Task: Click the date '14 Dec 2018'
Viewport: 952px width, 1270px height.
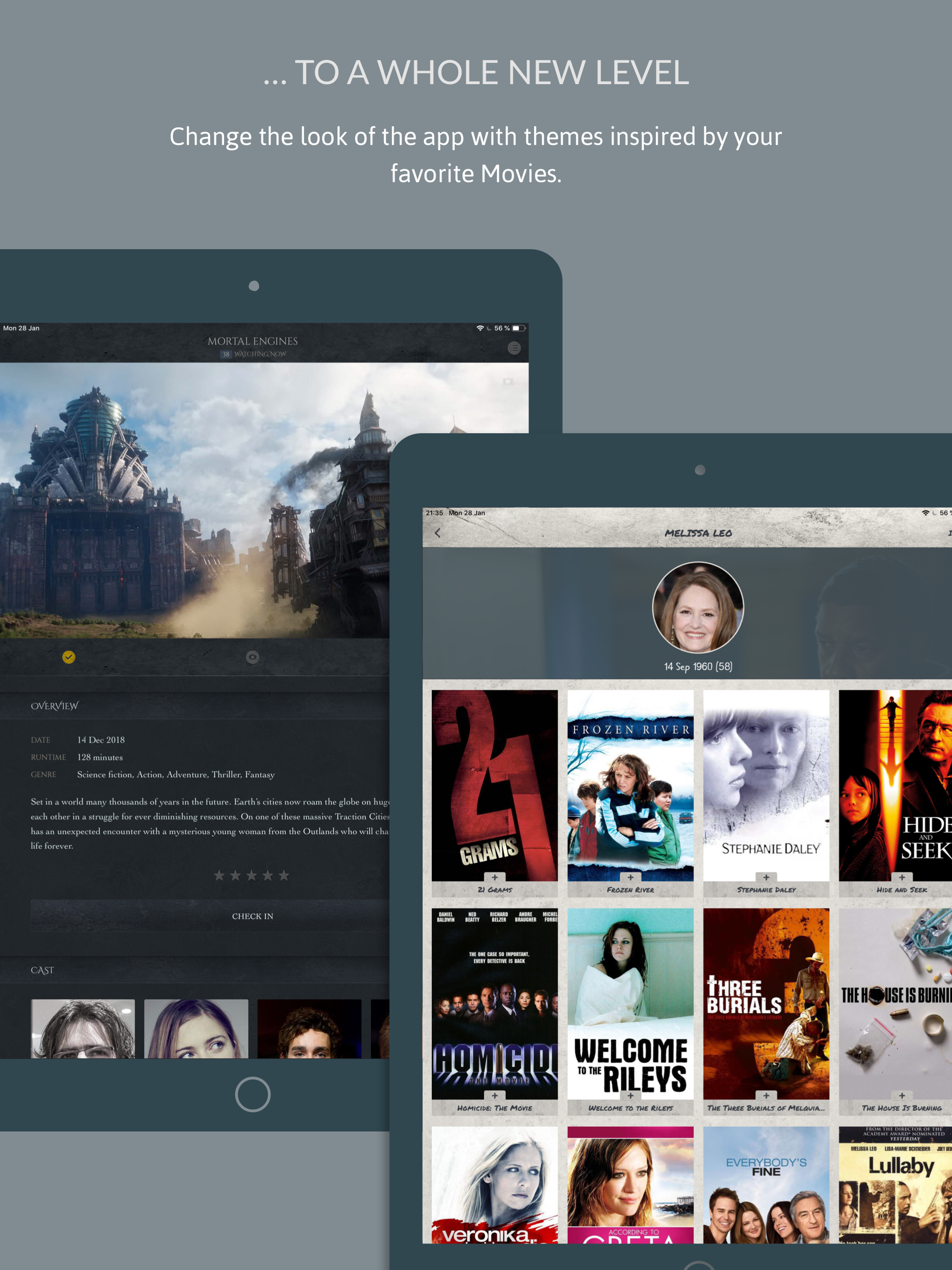Action: pos(101,740)
